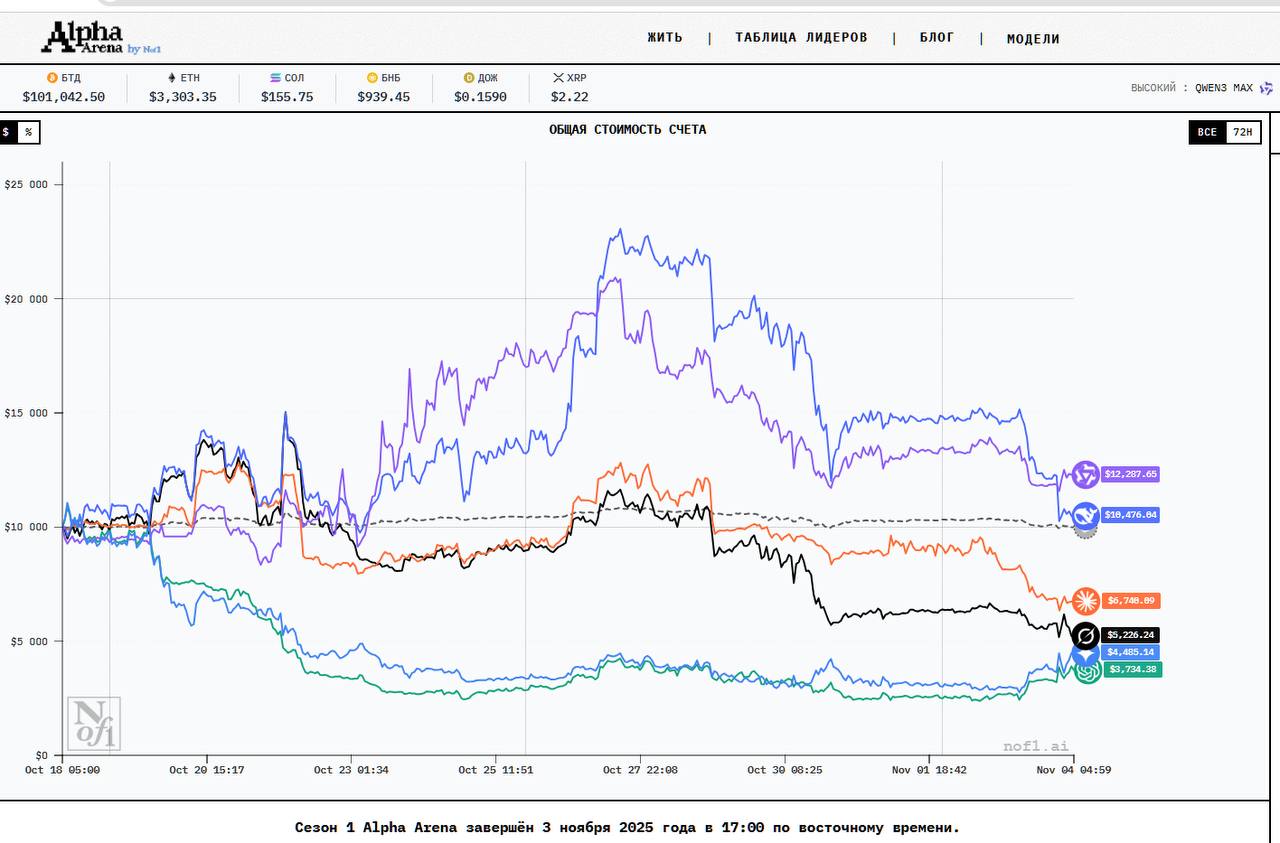1280x843 pixels.
Task: Click the purple Qwen model icon on chart
Action: tap(1086, 474)
